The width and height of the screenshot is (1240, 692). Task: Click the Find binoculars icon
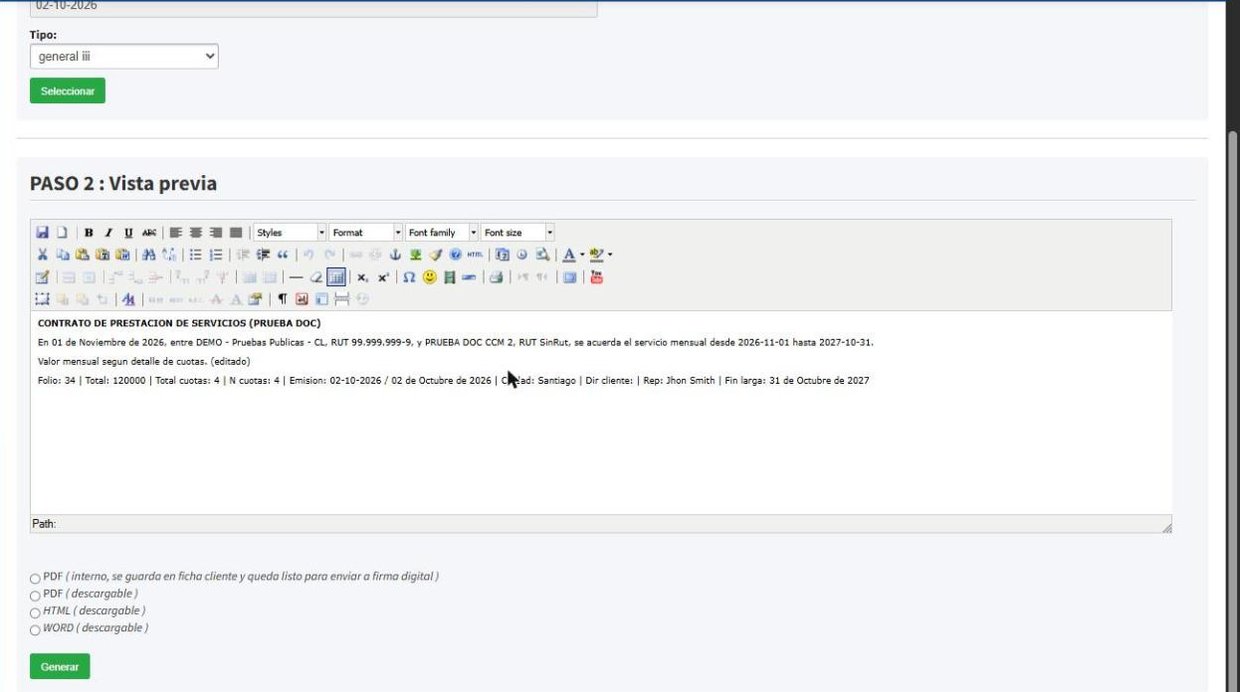click(x=148, y=255)
